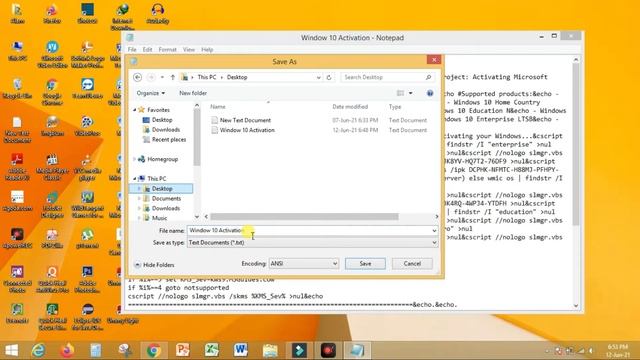Open the Adobe Reader desktop shortcut
Screen dimensions: 640x360
click(x=17, y=167)
